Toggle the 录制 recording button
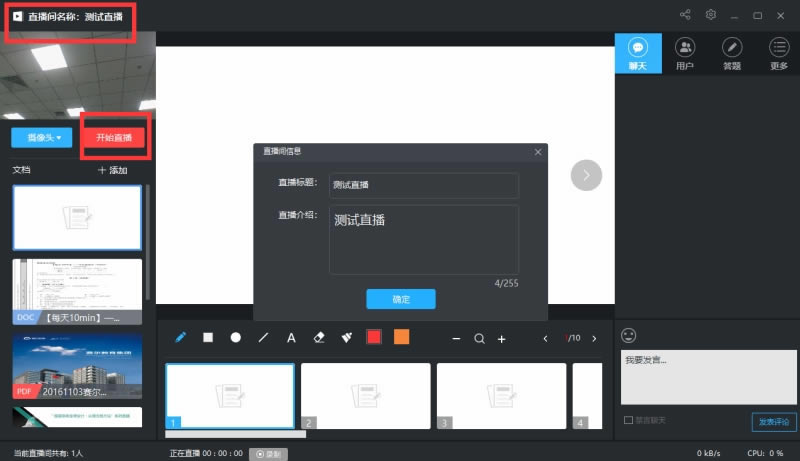 (x=267, y=453)
